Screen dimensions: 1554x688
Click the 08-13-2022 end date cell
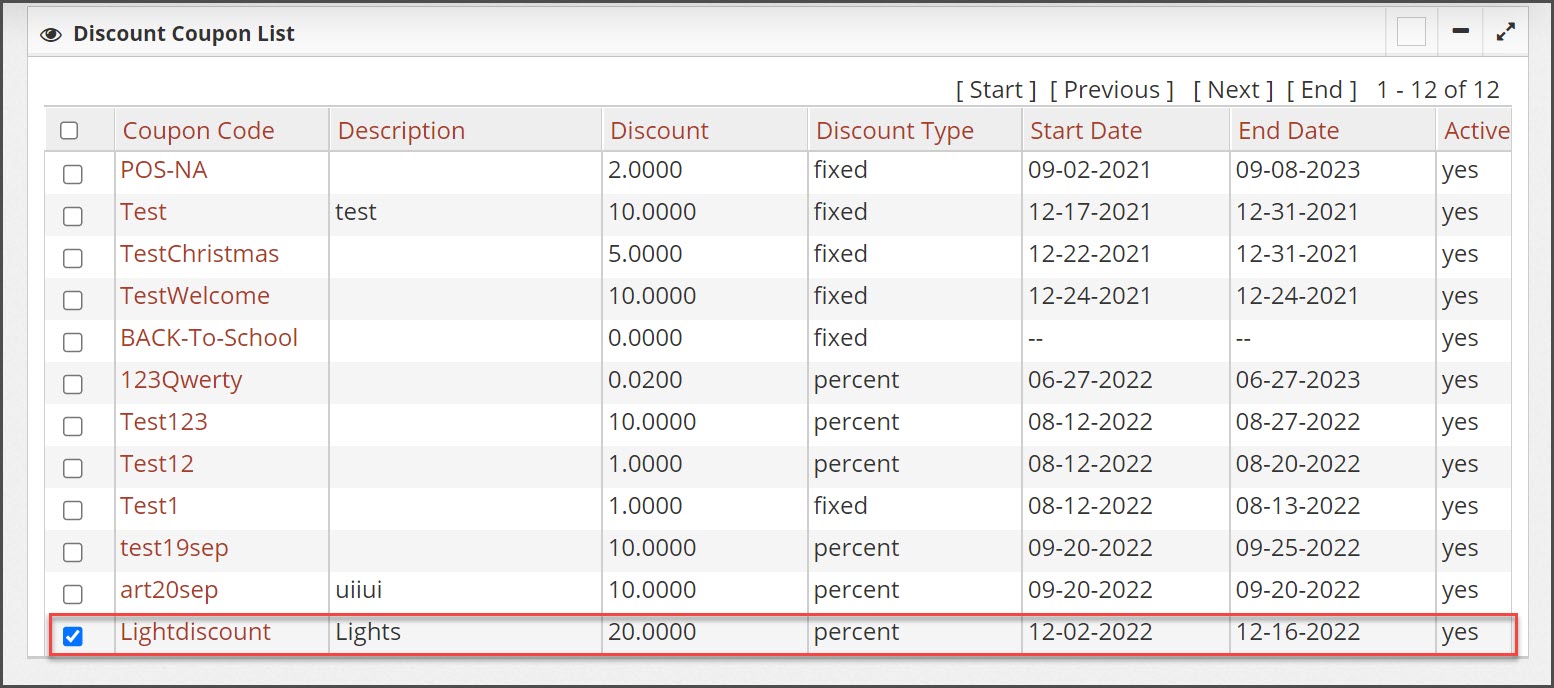coord(1298,506)
